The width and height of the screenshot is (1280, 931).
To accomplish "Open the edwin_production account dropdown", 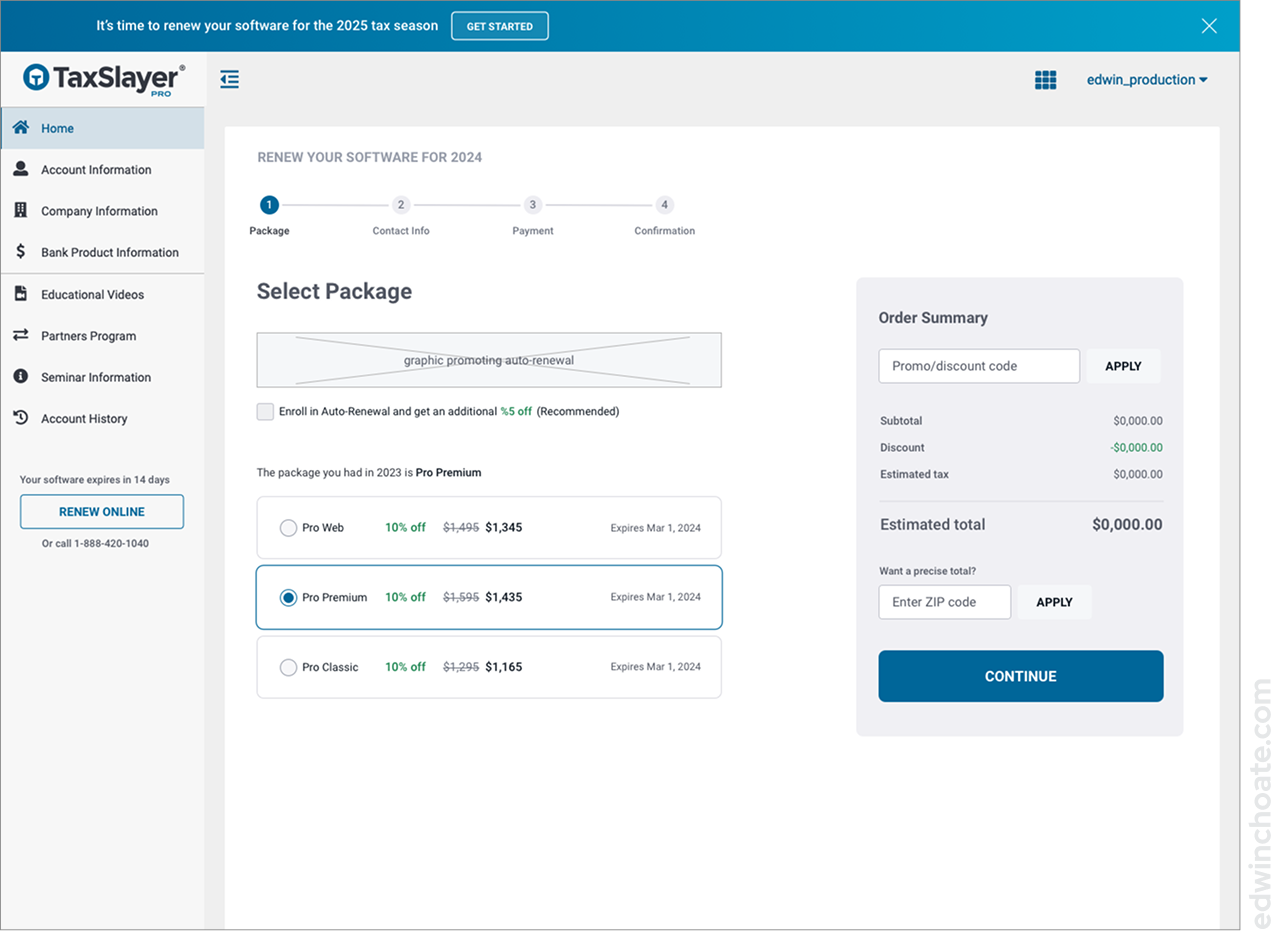I will click(x=1147, y=80).
